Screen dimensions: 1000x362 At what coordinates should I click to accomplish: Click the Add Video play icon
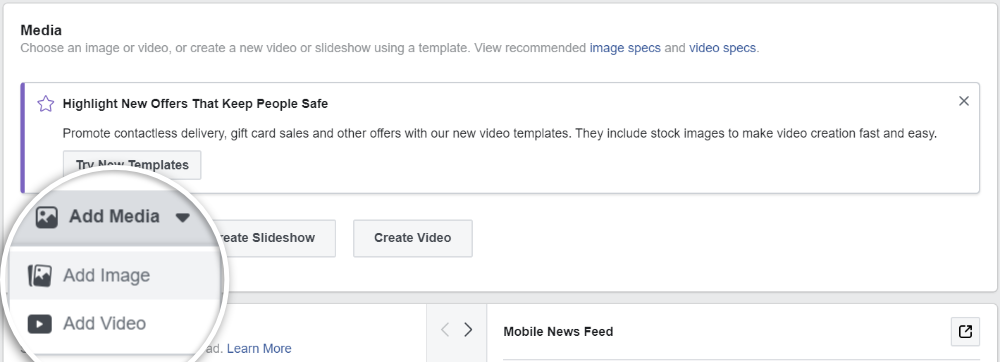pyautogui.click(x=40, y=324)
